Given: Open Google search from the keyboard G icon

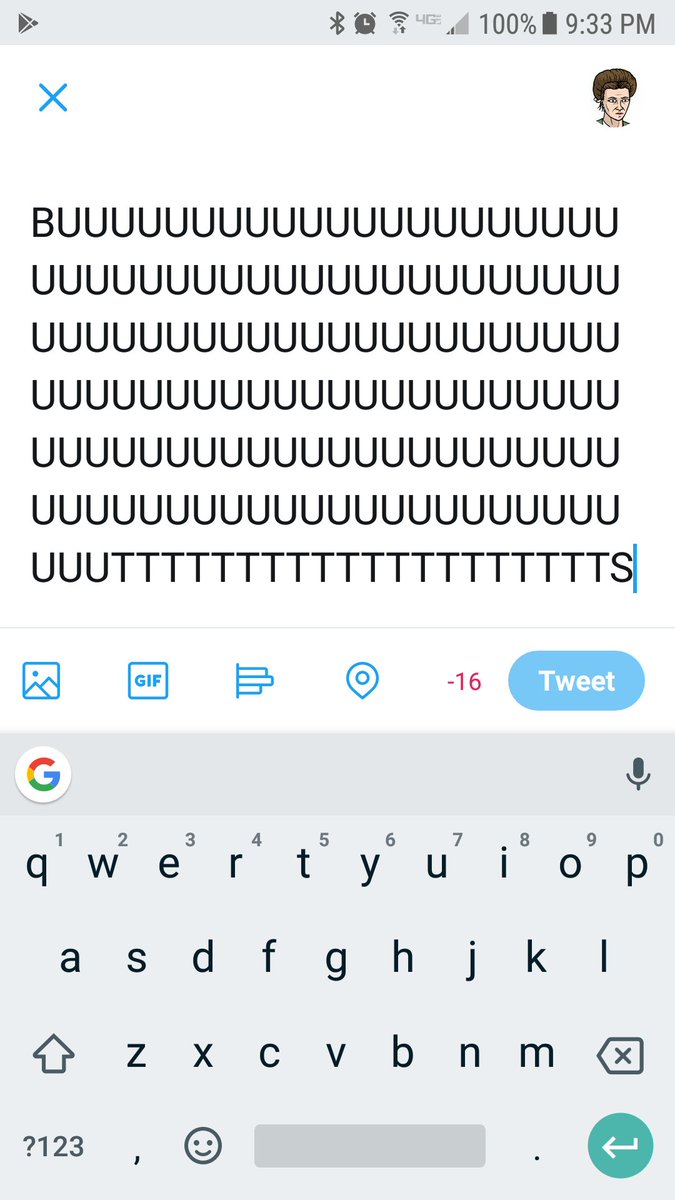Looking at the screenshot, I should click(x=43, y=773).
